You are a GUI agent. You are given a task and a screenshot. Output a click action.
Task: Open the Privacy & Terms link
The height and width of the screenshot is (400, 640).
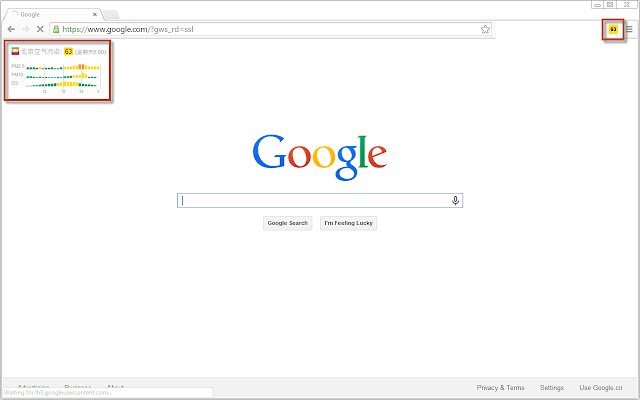pos(500,387)
